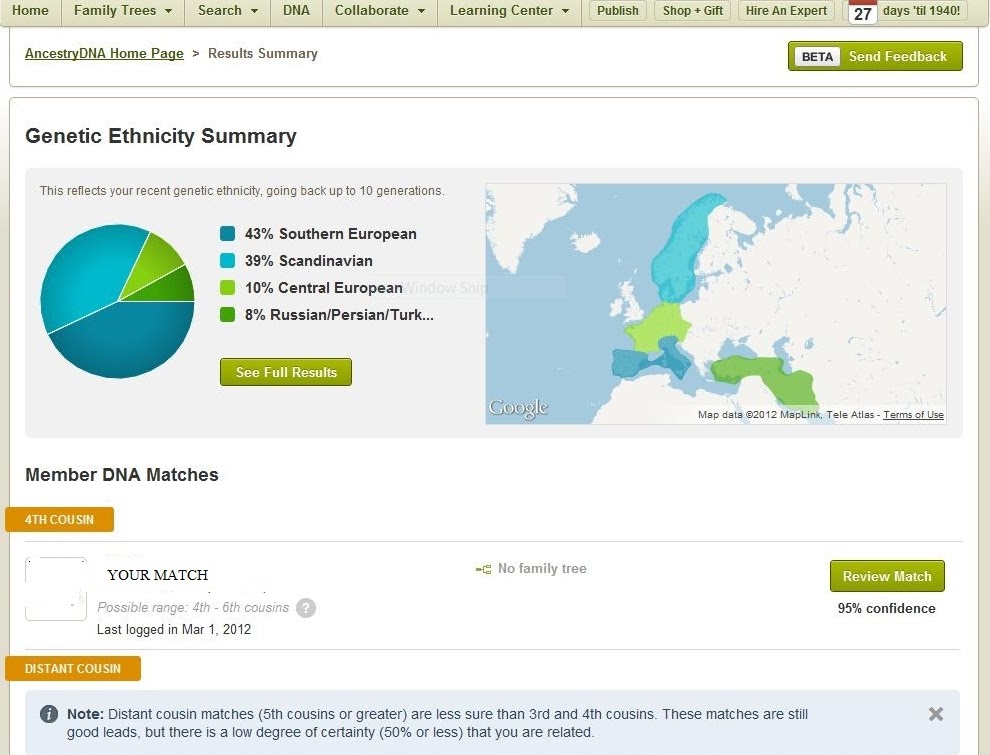This screenshot has width=990, height=755.
Task: Follow the AncestryDNA Home Page breadcrumb link
Action: pos(104,54)
